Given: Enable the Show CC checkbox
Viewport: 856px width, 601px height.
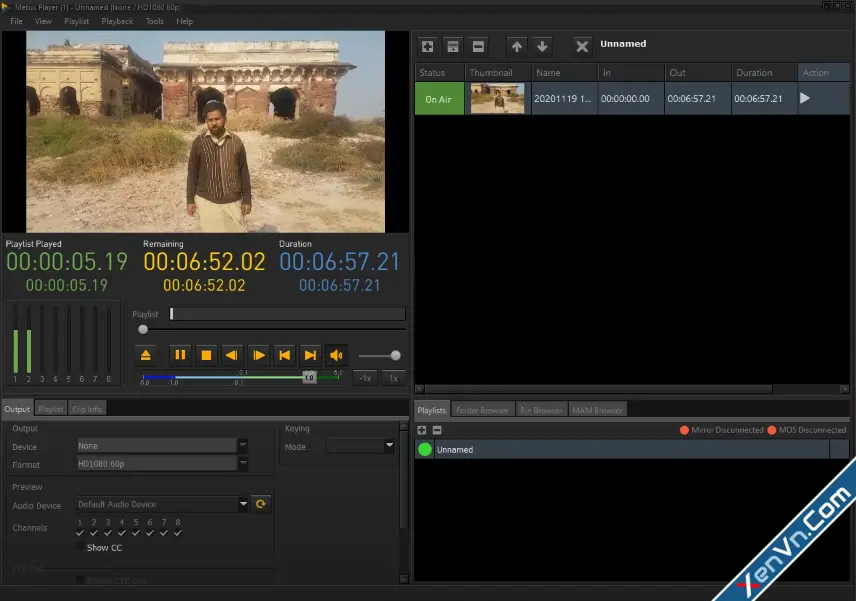Looking at the screenshot, I should tap(80, 547).
